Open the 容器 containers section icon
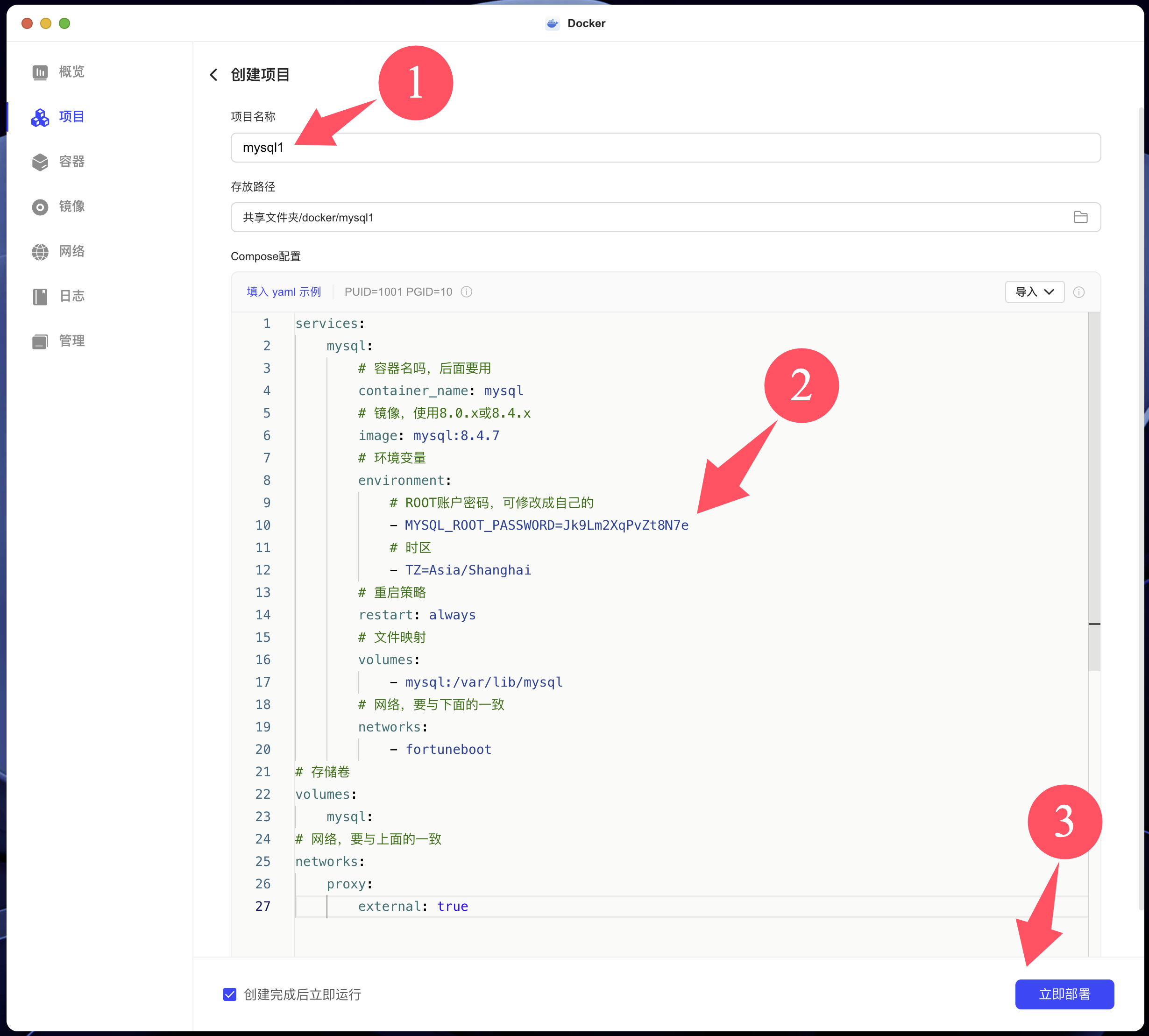 click(40, 162)
